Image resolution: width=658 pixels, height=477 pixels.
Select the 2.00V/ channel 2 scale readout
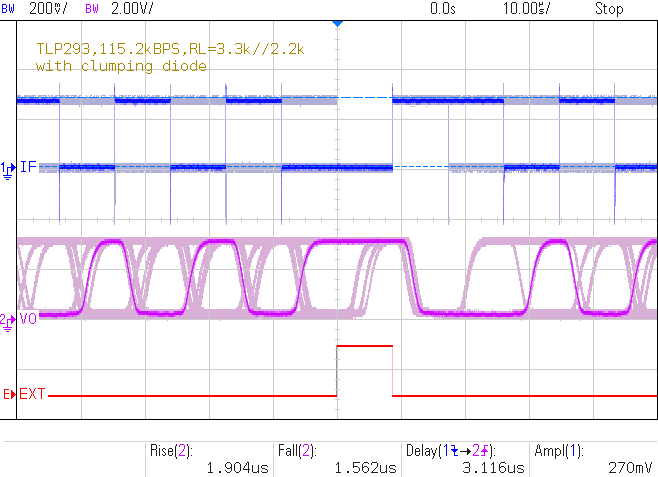132,8
